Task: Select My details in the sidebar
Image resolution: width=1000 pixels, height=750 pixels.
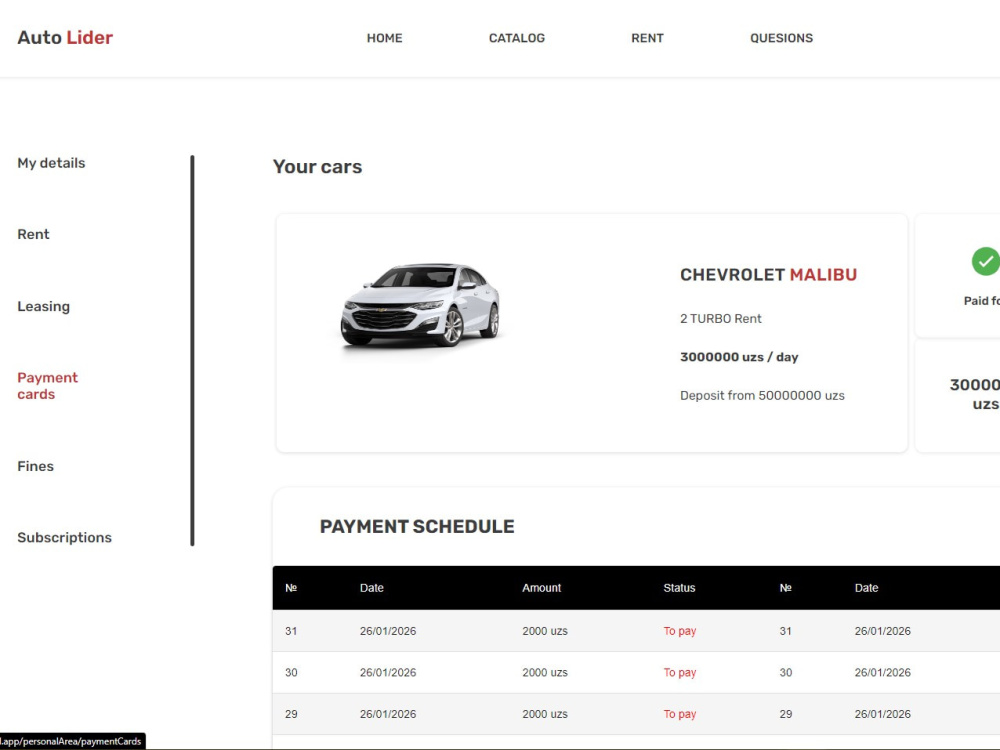Action: point(51,163)
